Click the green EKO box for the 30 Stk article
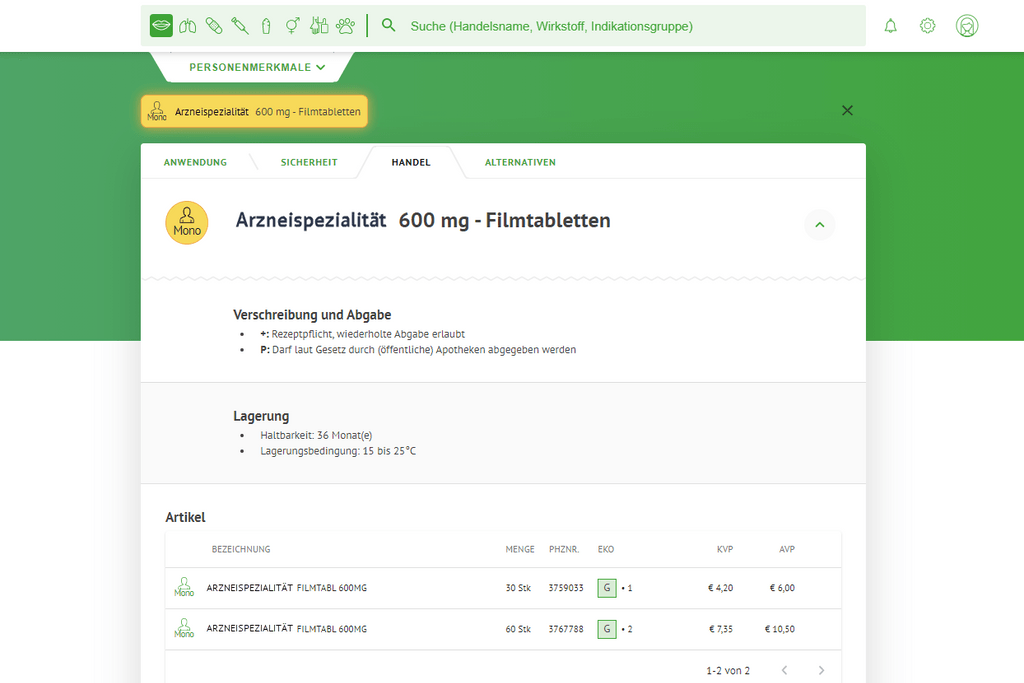 point(606,588)
